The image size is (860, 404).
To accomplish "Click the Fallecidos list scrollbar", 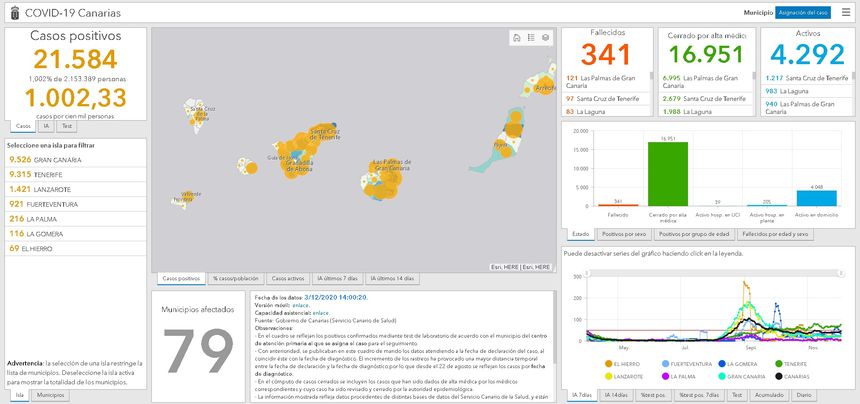I will tap(652, 93).
